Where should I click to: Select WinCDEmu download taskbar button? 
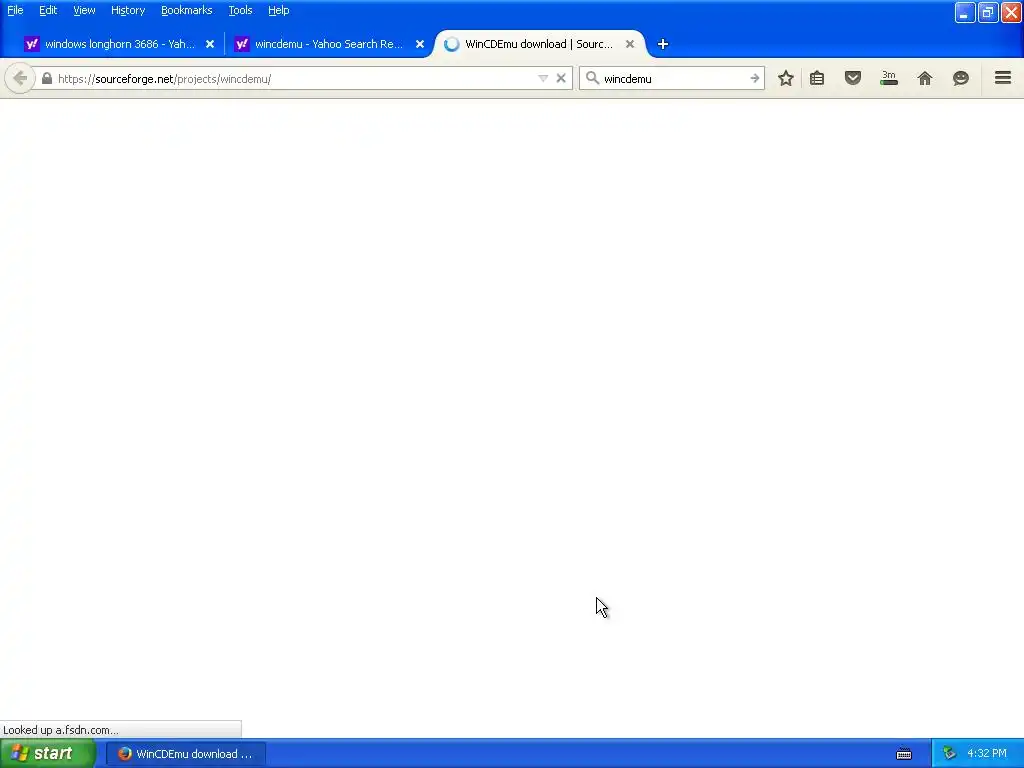click(x=186, y=754)
